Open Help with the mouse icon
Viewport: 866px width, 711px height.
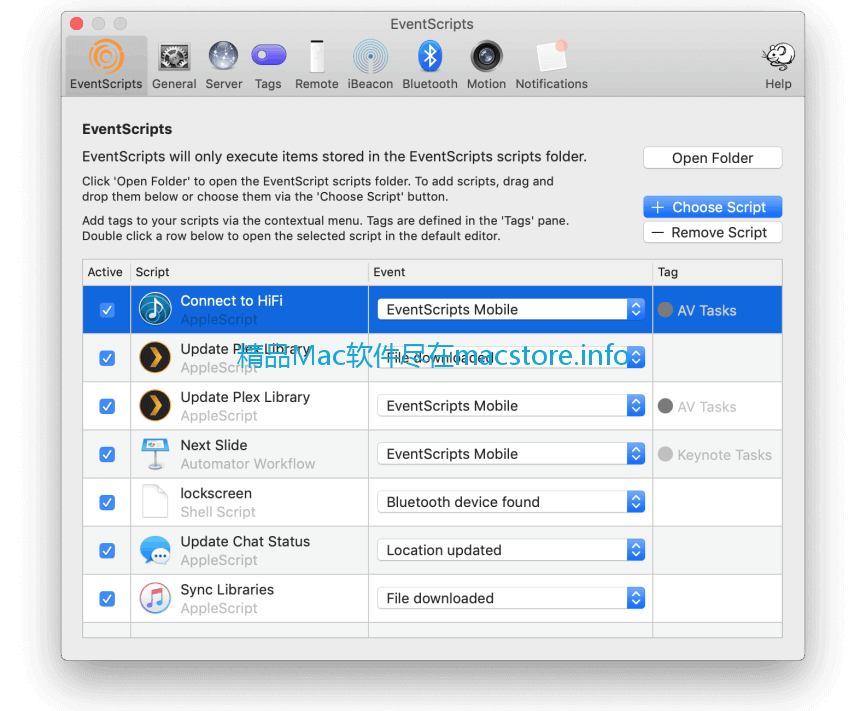coord(778,65)
